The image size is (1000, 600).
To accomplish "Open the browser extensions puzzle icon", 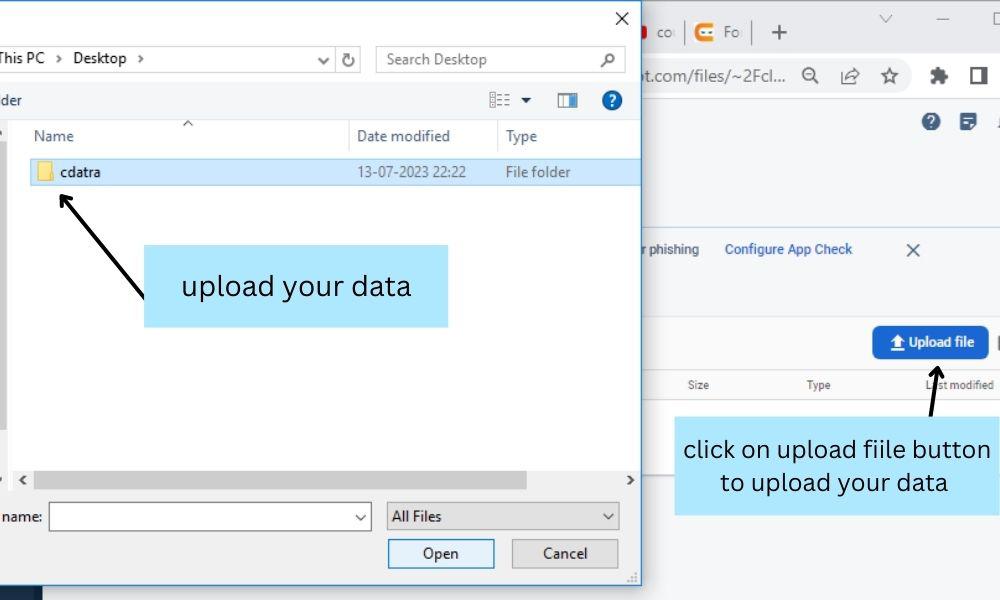I will click(938, 77).
